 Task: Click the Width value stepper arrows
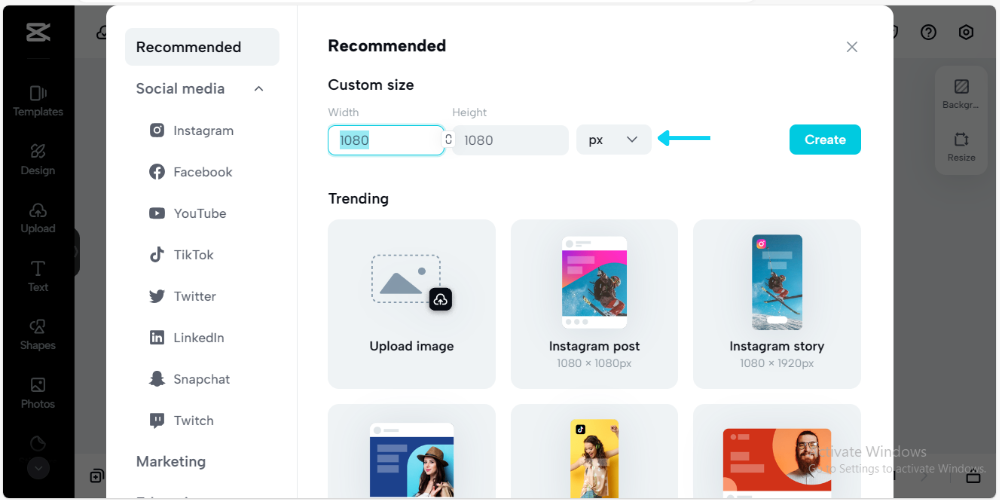tap(448, 140)
